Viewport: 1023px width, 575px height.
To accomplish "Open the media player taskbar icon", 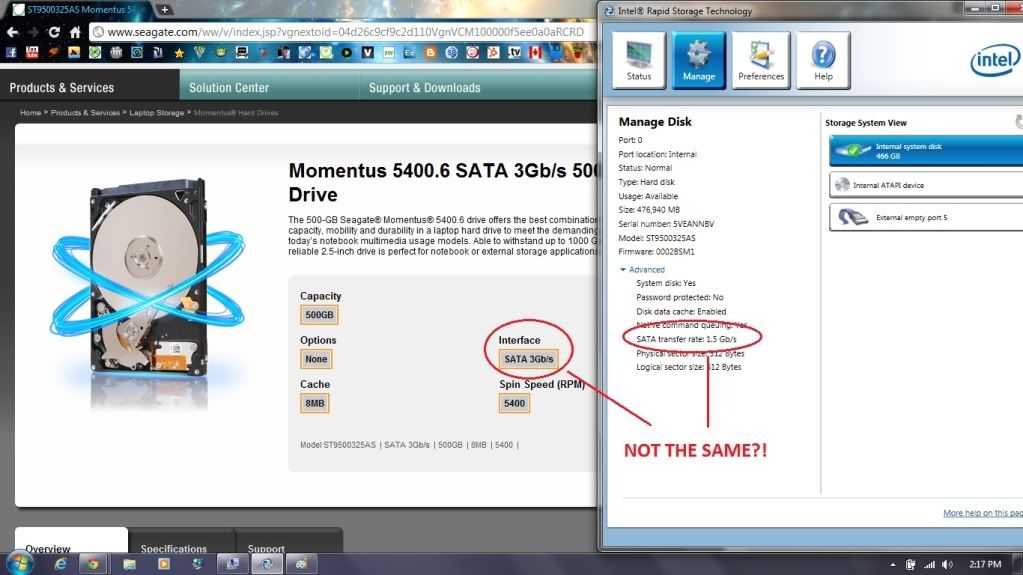I will click(x=164, y=563).
